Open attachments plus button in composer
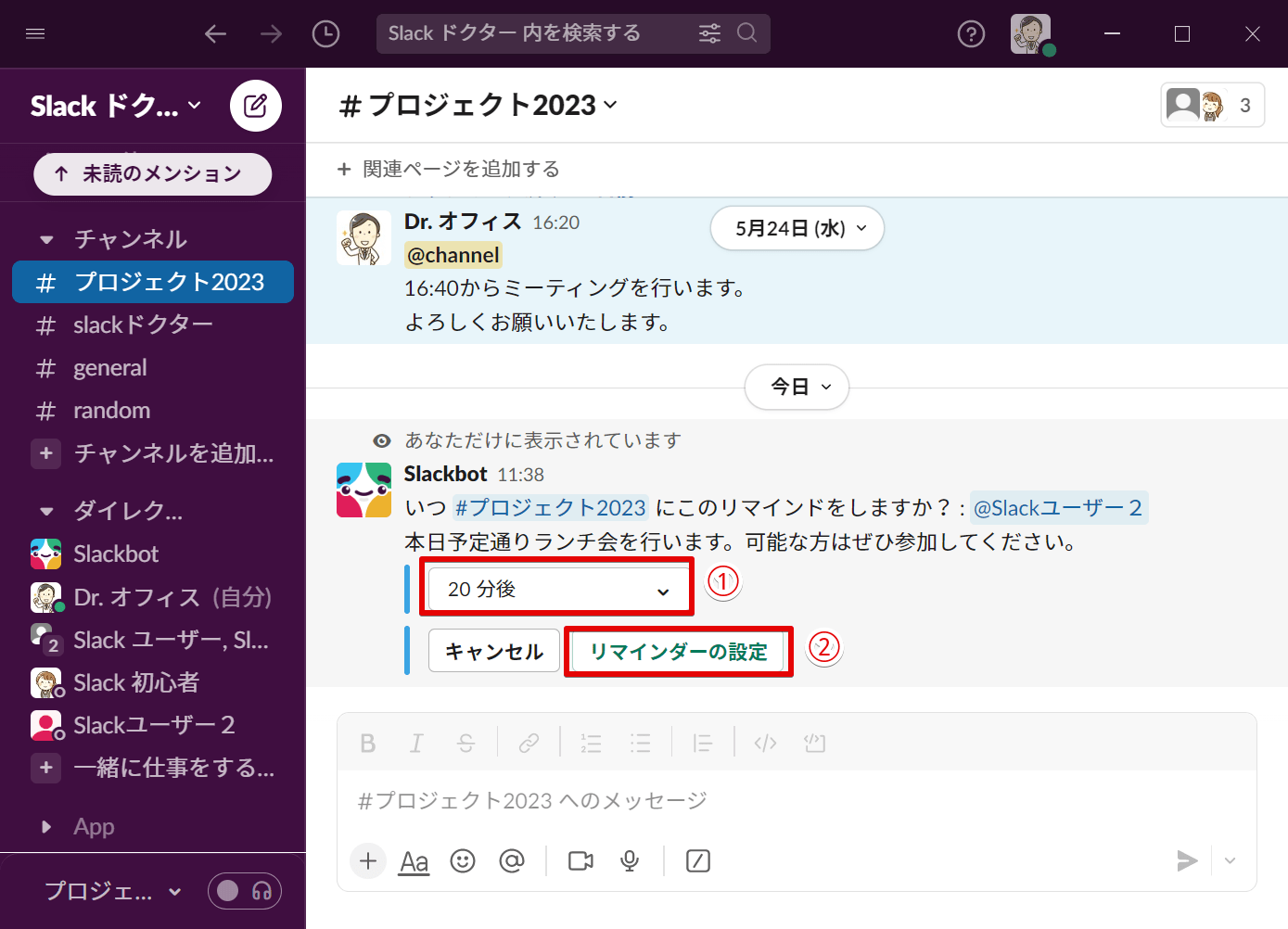This screenshot has width=1288, height=929. [x=368, y=861]
